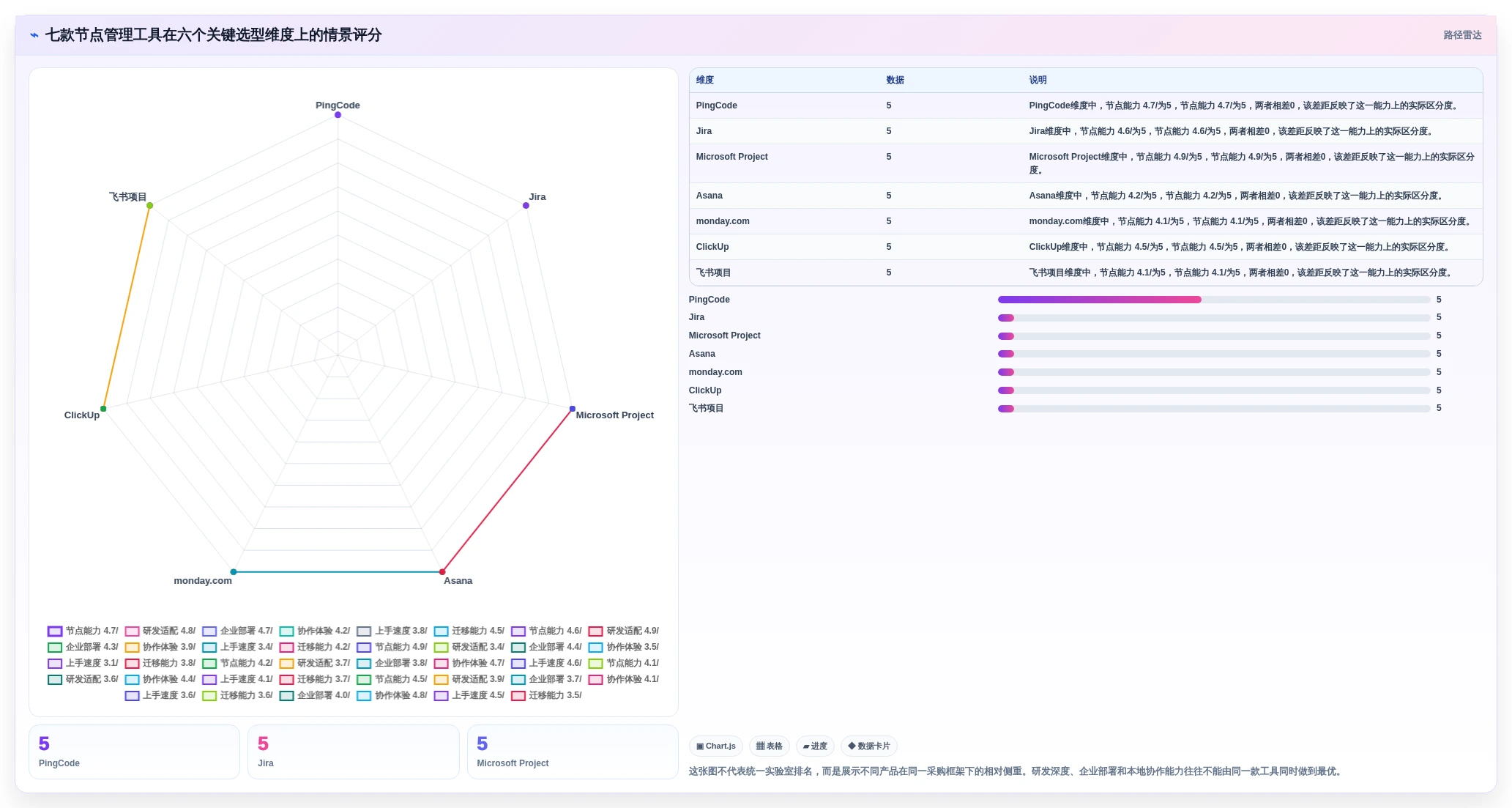Click the ClickUp progress bar

tap(1214, 390)
